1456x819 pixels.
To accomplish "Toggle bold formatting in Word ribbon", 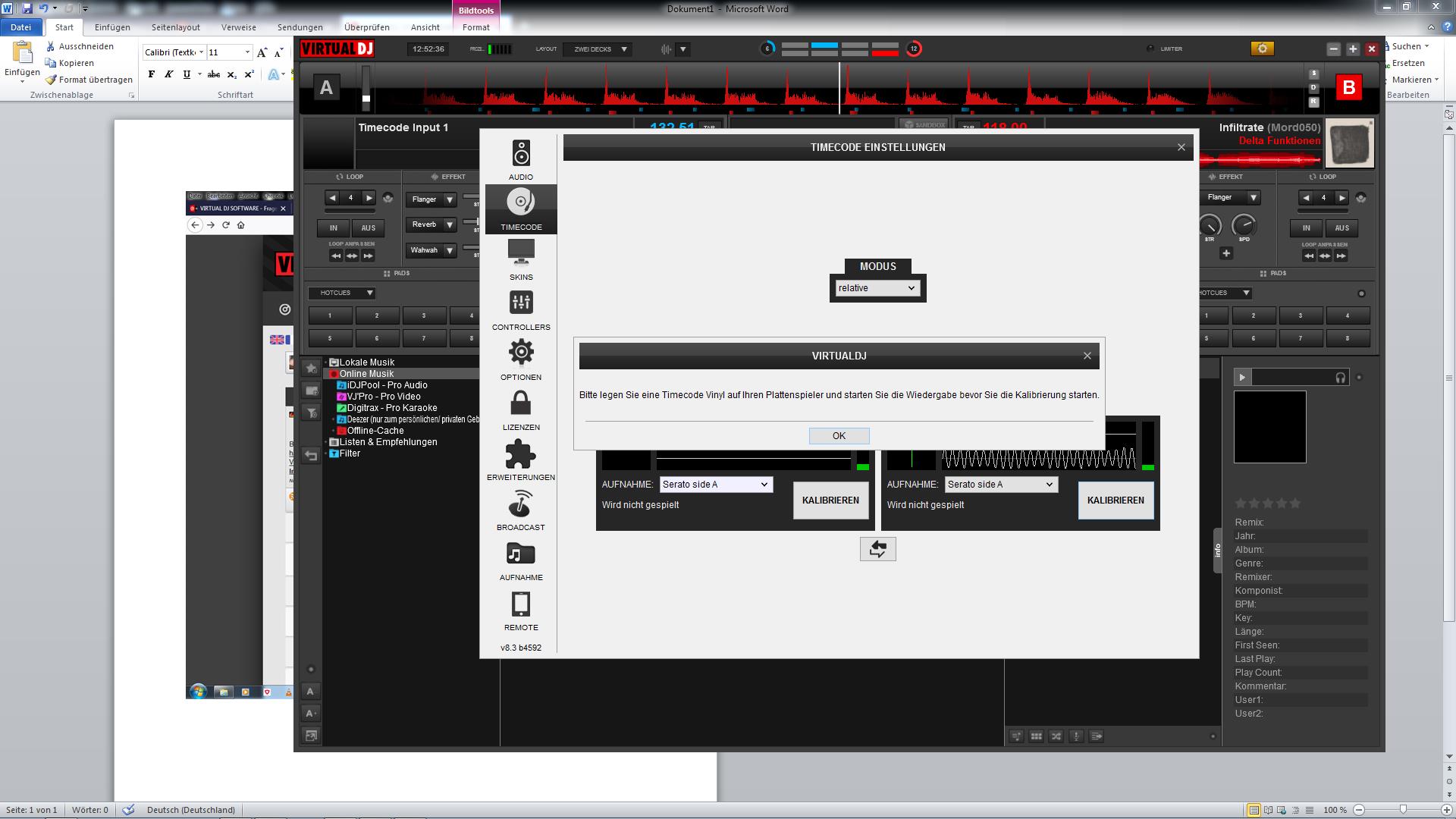I will pyautogui.click(x=152, y=74).
